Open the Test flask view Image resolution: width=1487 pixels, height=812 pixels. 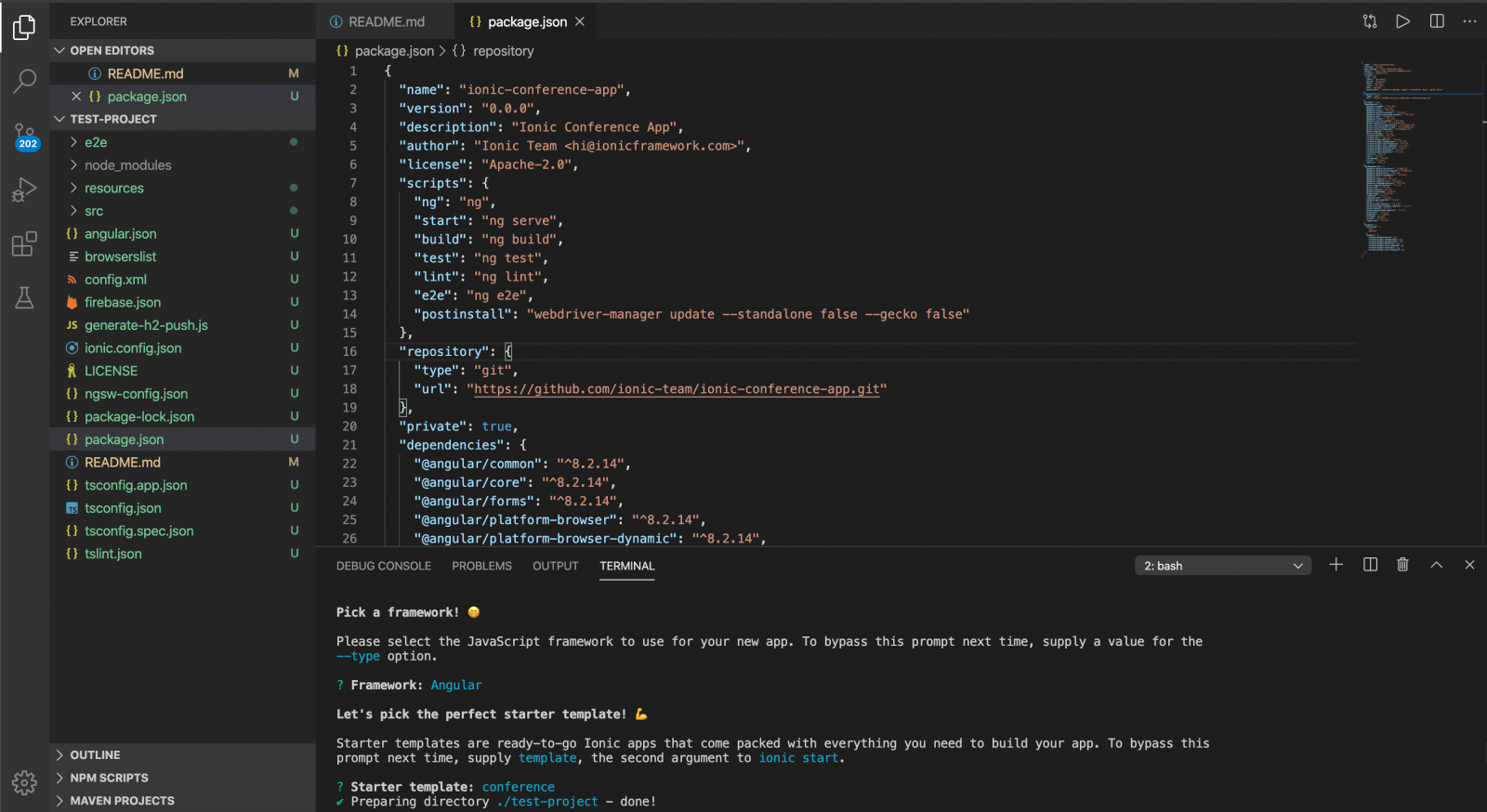coord(24,298)
